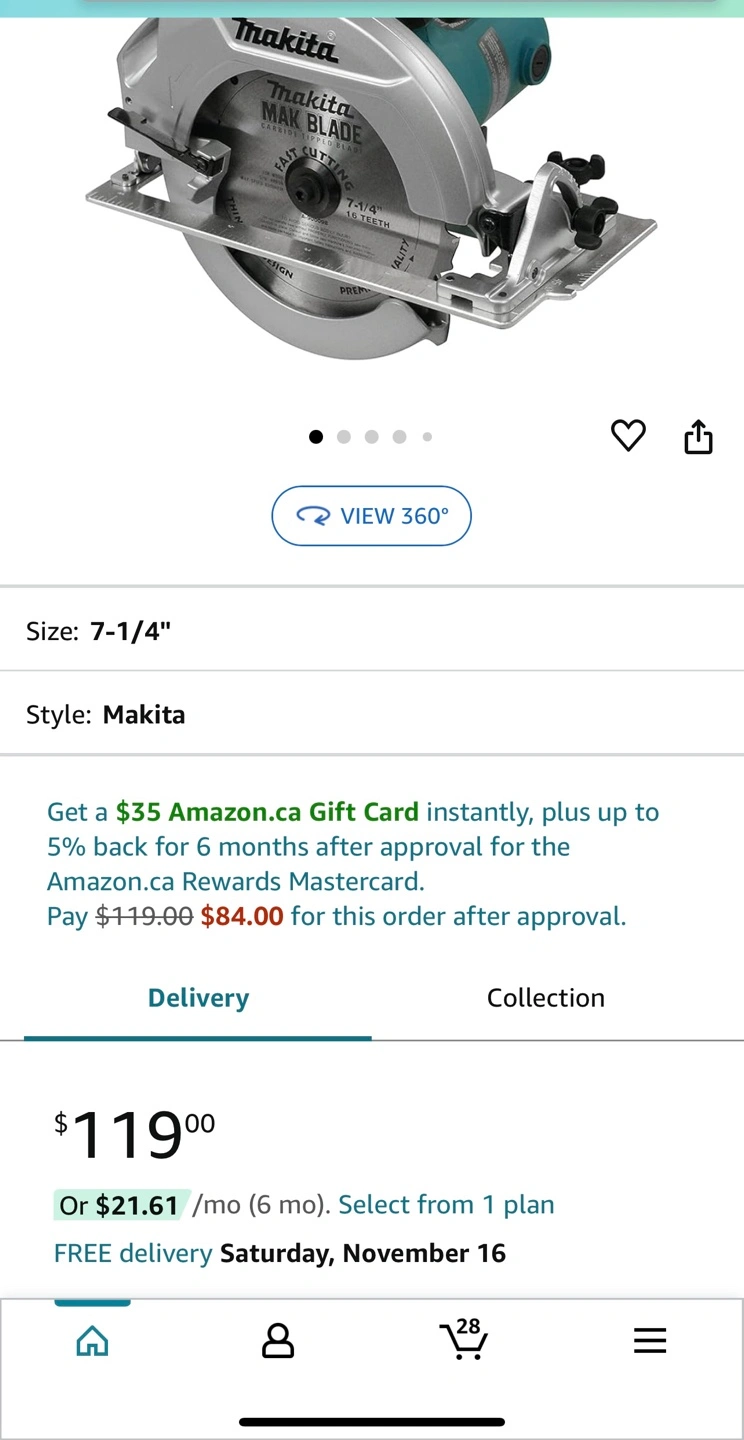Viewport: 744px width, 1440px height.
Task: Tap the FREE delivery link
Action: point(133,1253)
